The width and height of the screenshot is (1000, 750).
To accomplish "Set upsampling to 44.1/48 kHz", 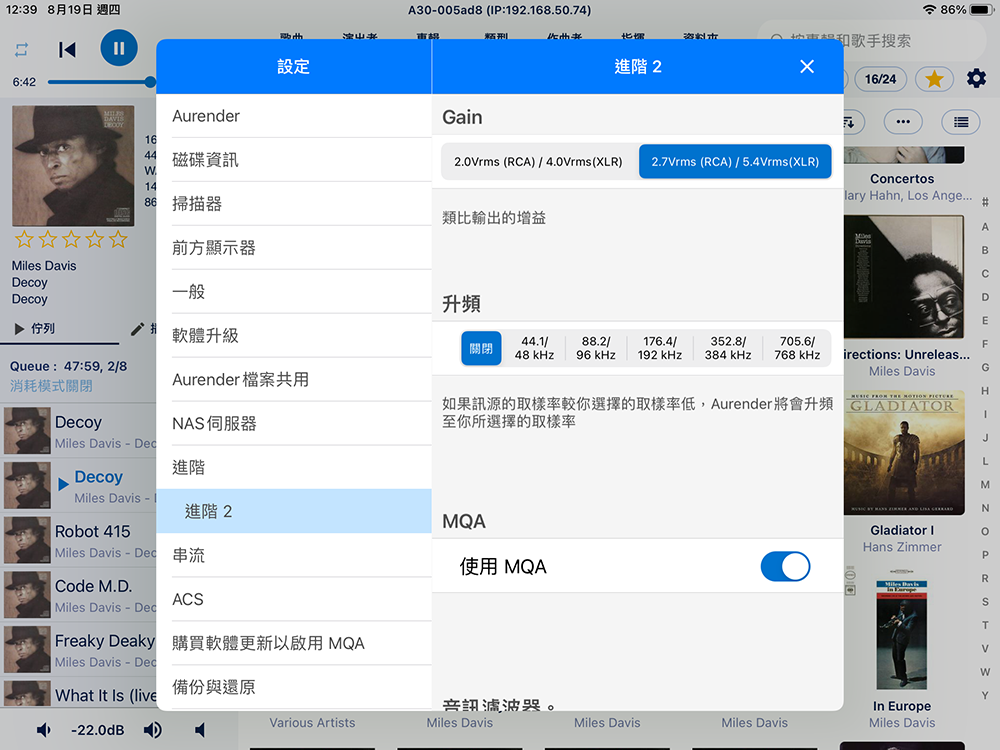I will point(534,348).
